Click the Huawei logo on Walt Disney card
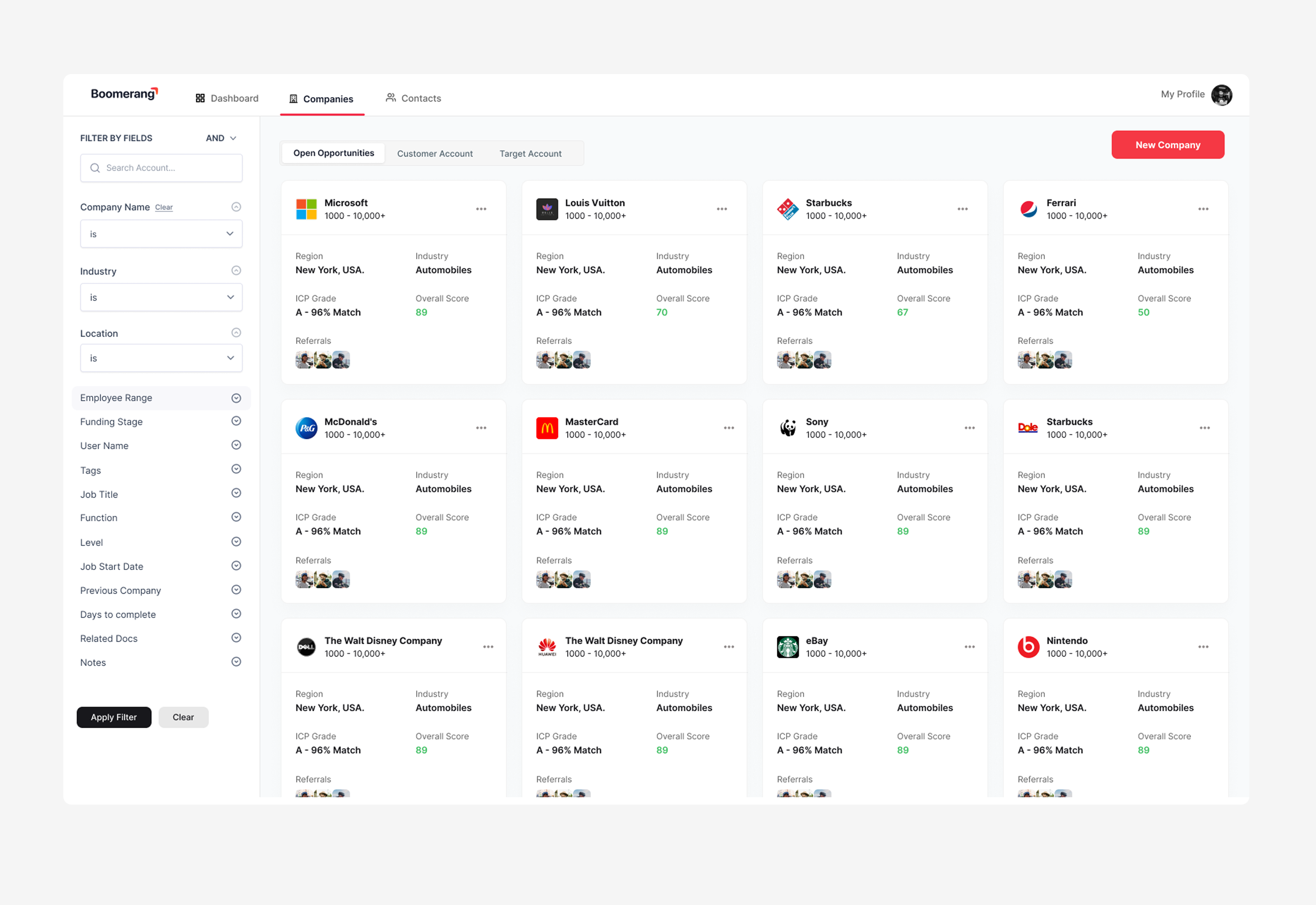The image size is (1316, 905). (547, 647)
